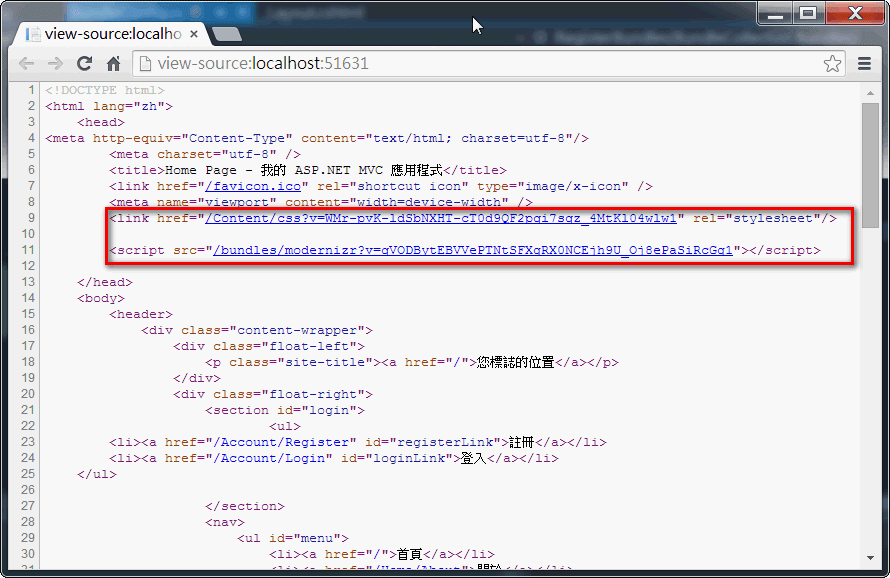The image size is (890, 578).
Task: Click the section id="login" line
Action: (x=285, y=410)
